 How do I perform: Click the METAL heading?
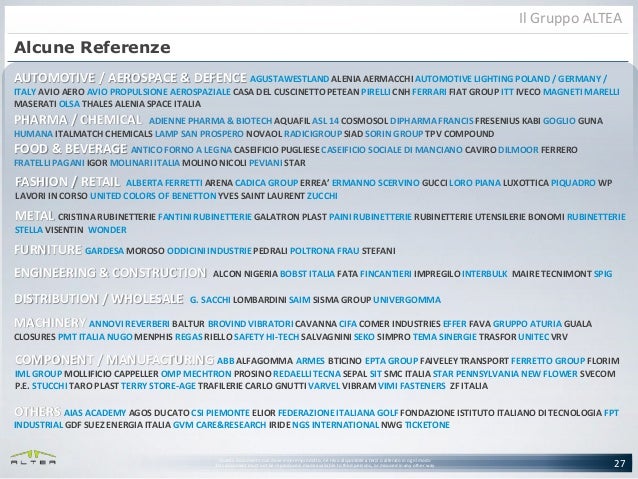(x=35, y=216)
